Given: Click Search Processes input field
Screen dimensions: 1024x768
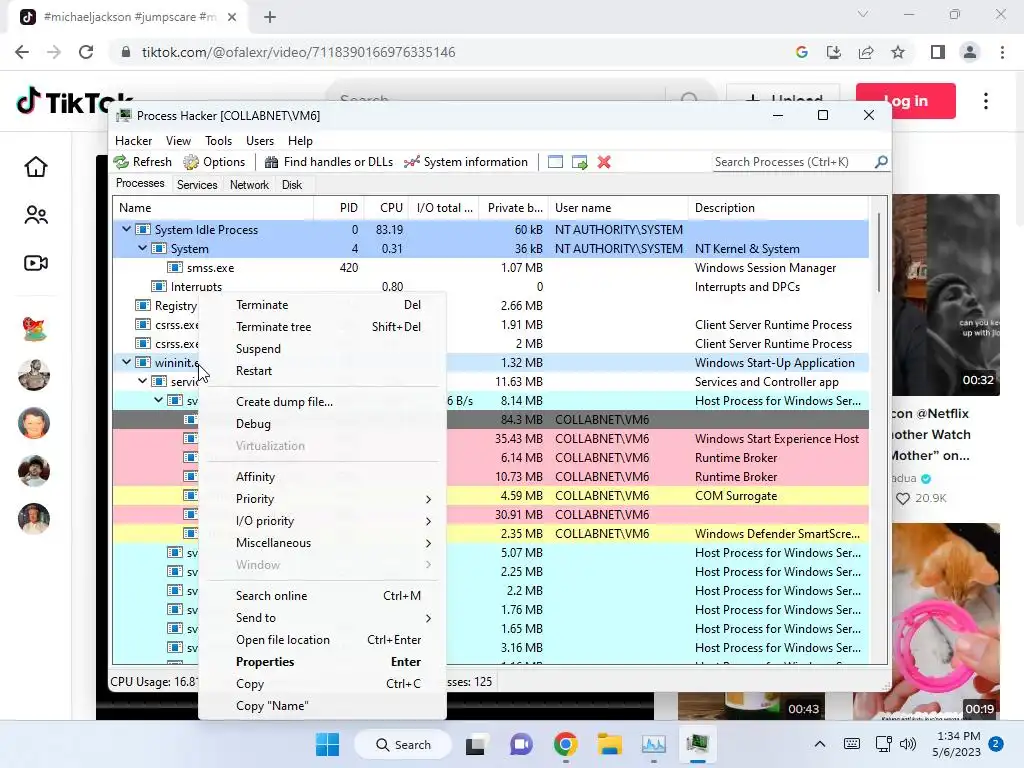Looking at the screenshot, I should pos(792,161).
